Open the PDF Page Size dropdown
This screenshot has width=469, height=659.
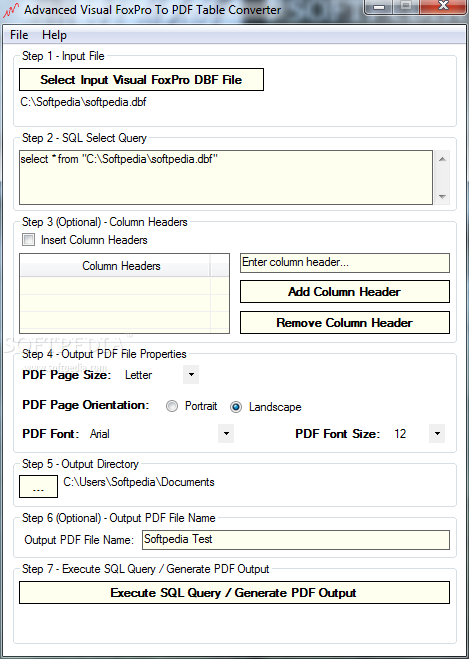191,374
